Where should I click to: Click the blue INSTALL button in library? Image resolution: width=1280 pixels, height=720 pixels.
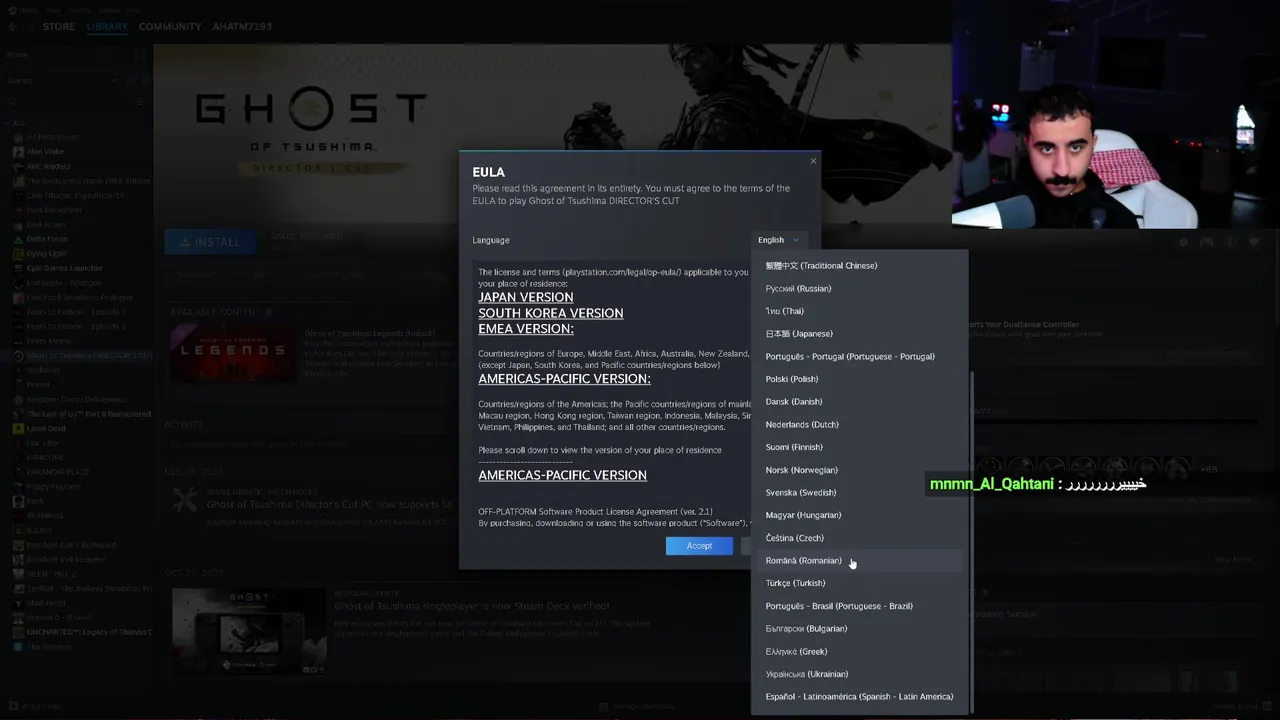[x=209, y=241]
